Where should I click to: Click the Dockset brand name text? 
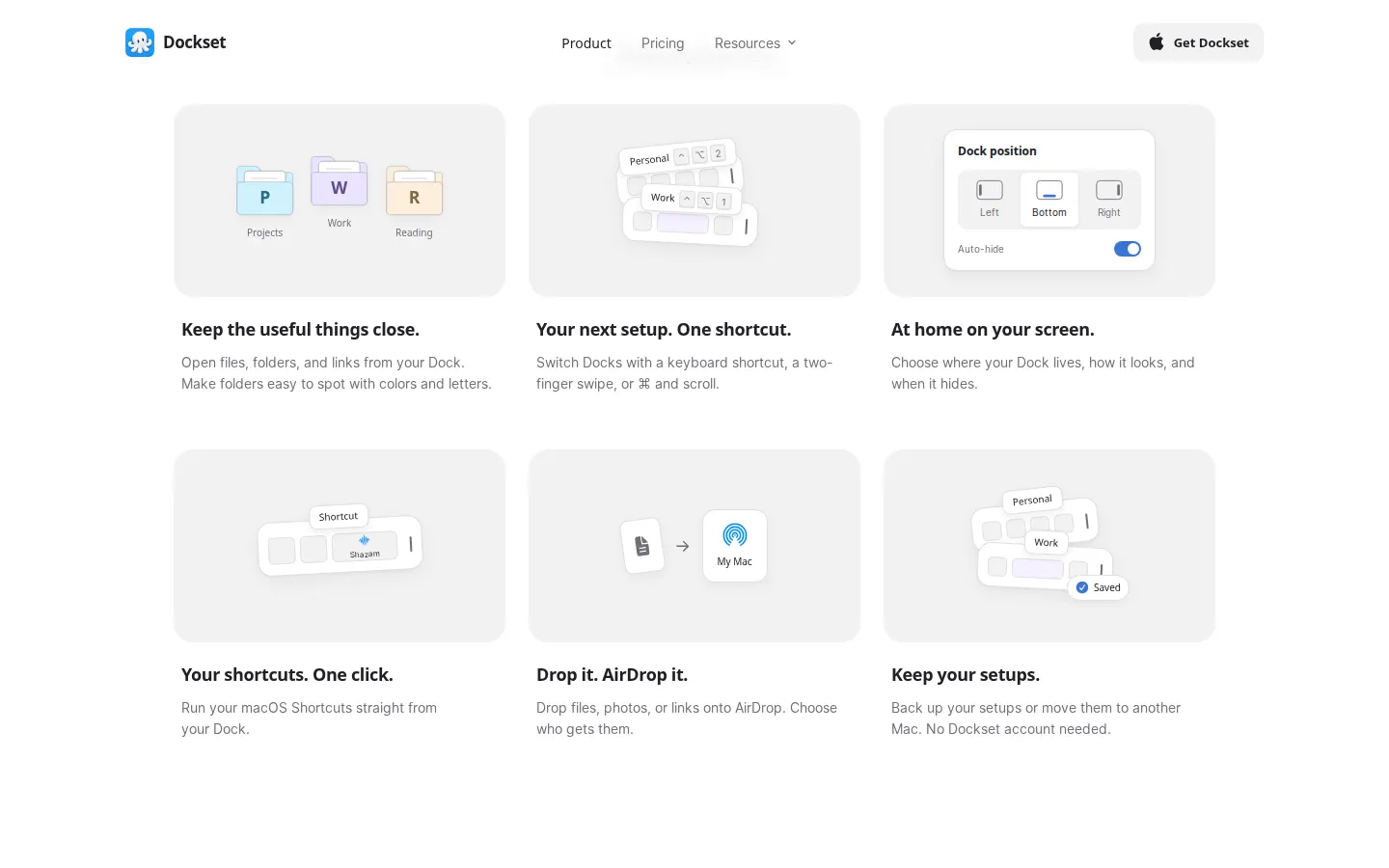click(194, 42)
